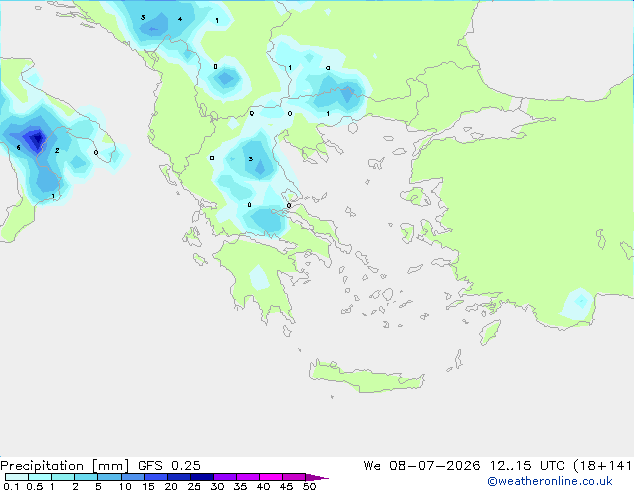Select the '20' legend label
The height and width of the screenshot is (490, 634).
(x=171, y=486)
